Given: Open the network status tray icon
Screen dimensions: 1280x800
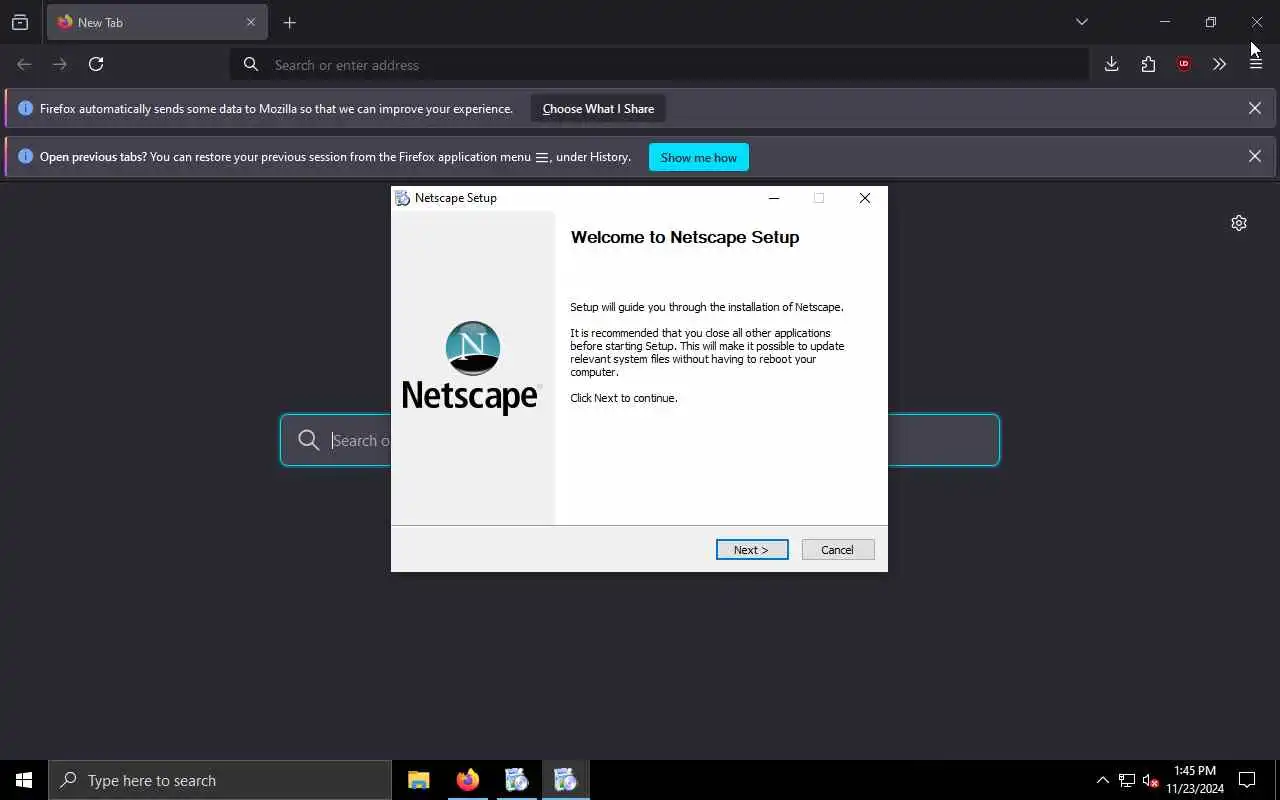Looking at the screenshot, I should 1127,780.
